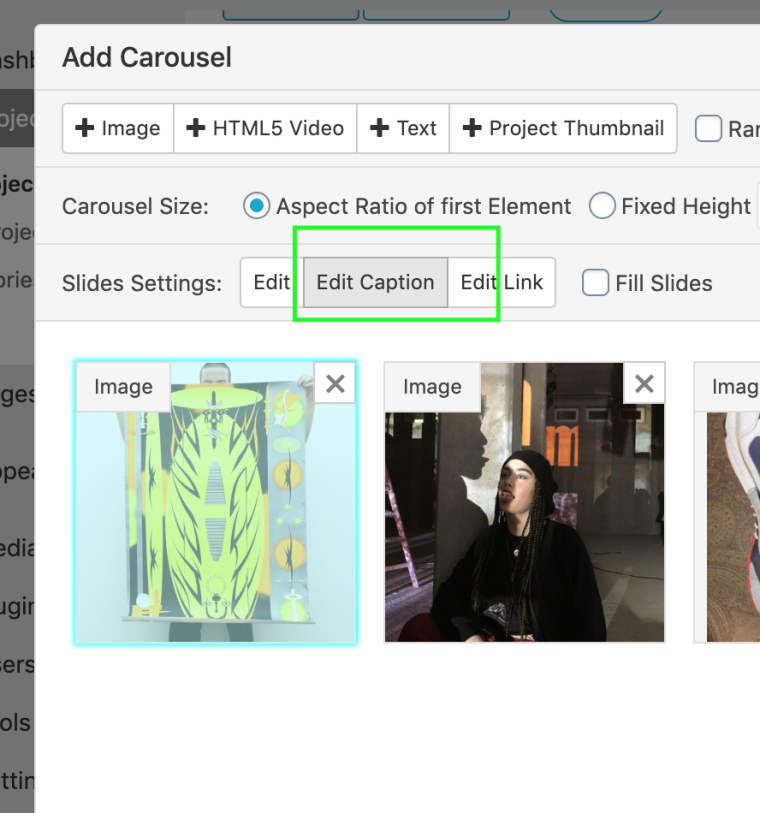Select Aspect Ratio of first Element
The width and height of the screenshot is (760, 813).
[258, 206]
